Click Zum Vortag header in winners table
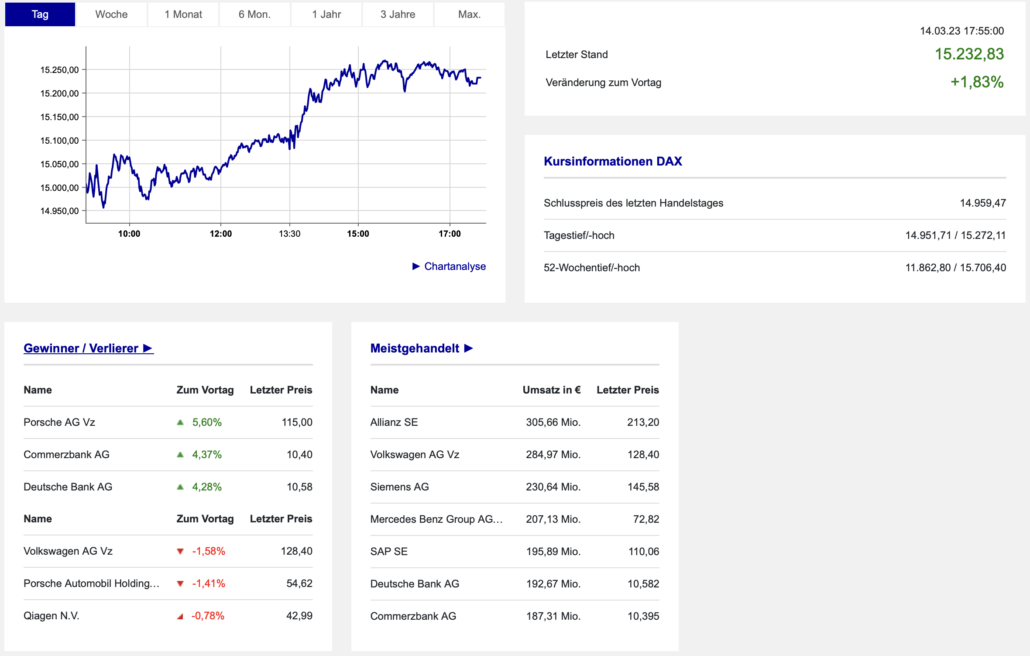The width and height of the screenshot is (1030, 656). 205,390
